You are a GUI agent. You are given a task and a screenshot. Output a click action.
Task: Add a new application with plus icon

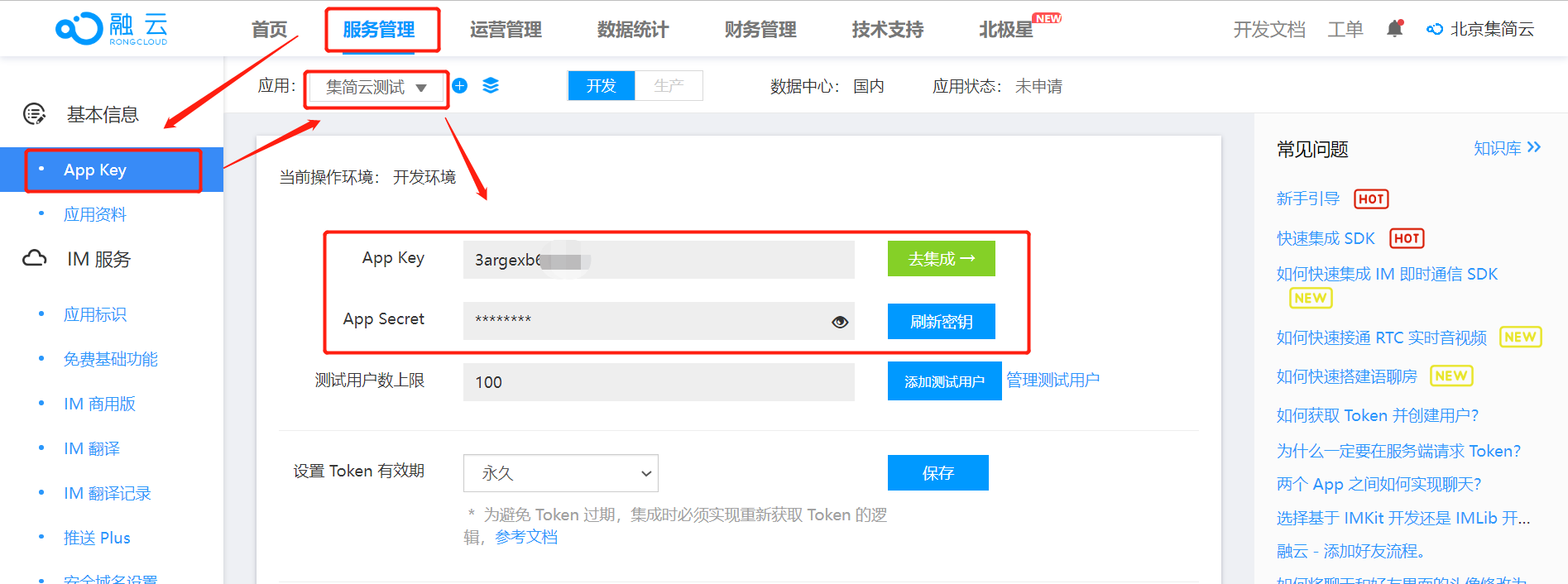click(x=460, y=85)
